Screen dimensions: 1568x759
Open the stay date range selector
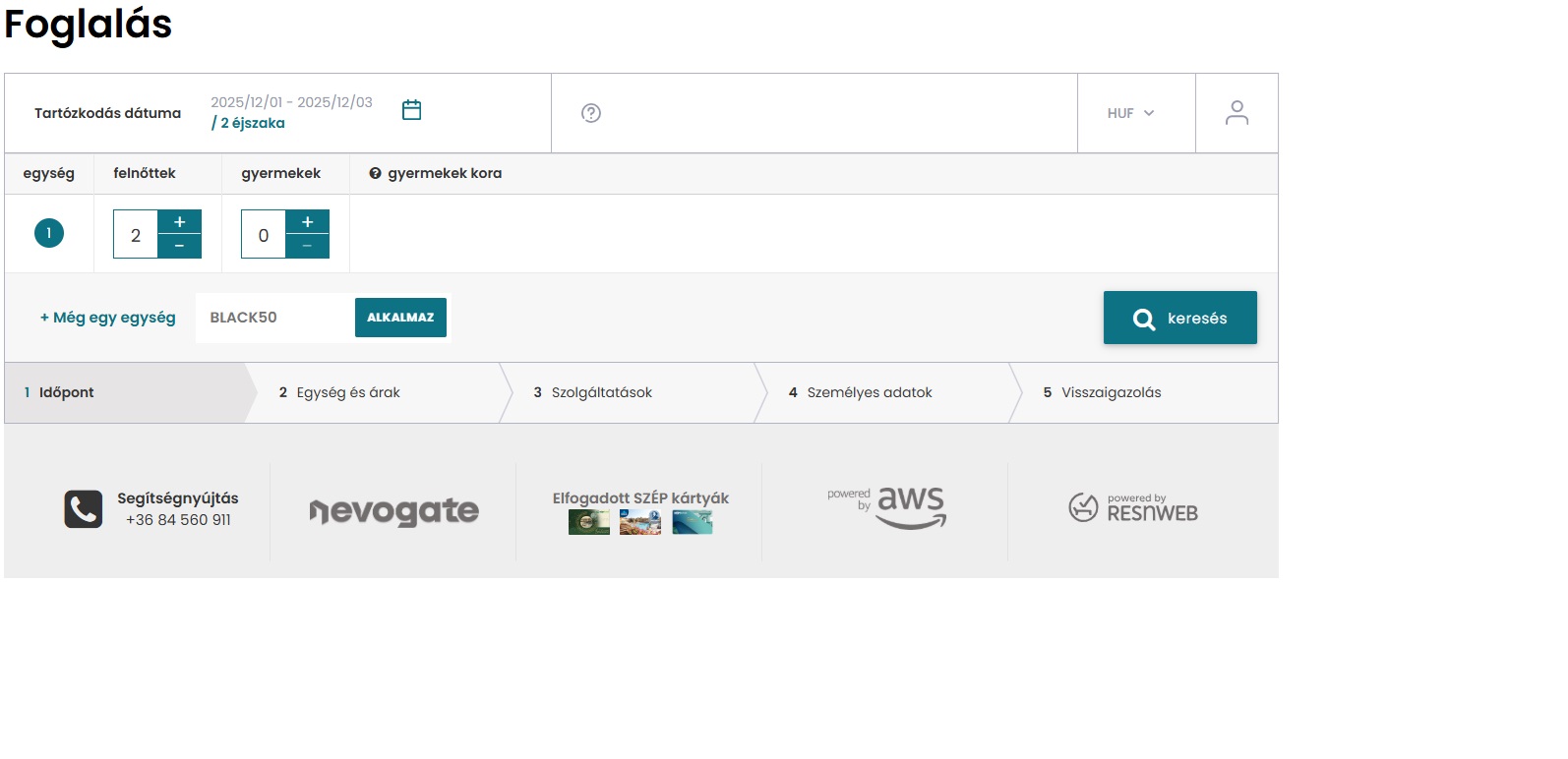[291, 112]
